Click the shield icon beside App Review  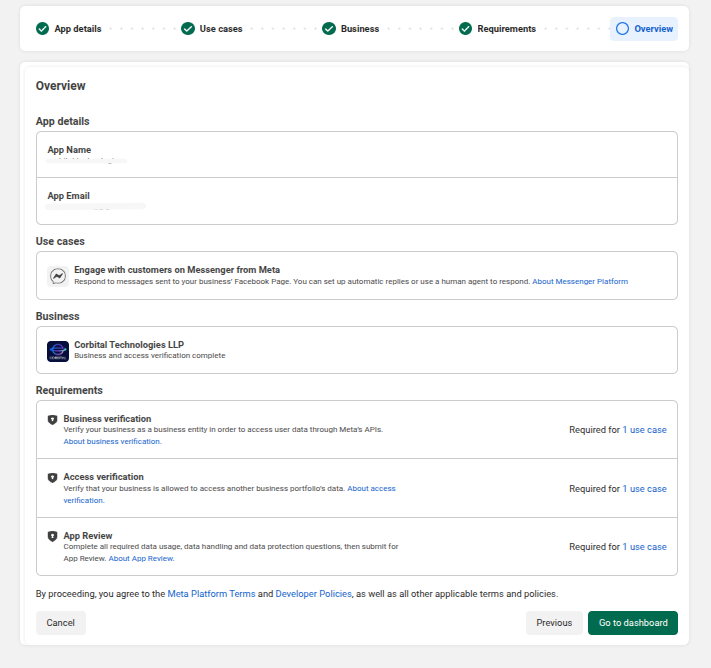53,536
